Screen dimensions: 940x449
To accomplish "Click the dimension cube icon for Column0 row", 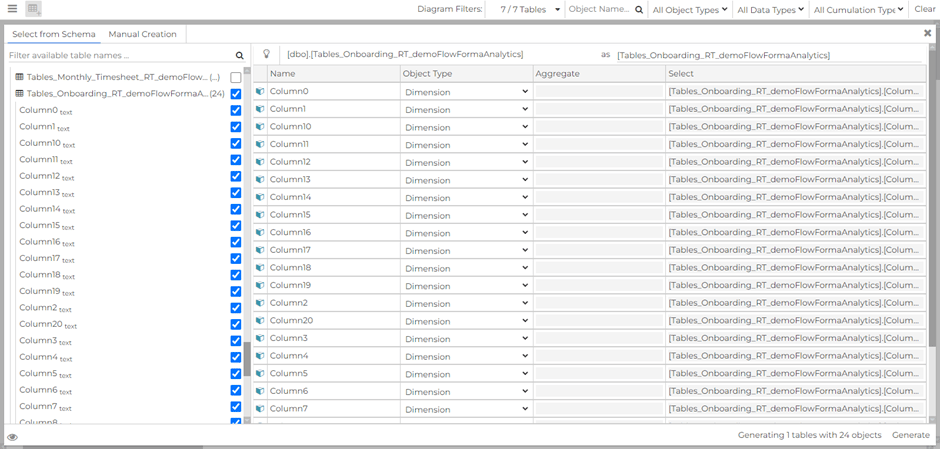I will click(x=260, y=92).
